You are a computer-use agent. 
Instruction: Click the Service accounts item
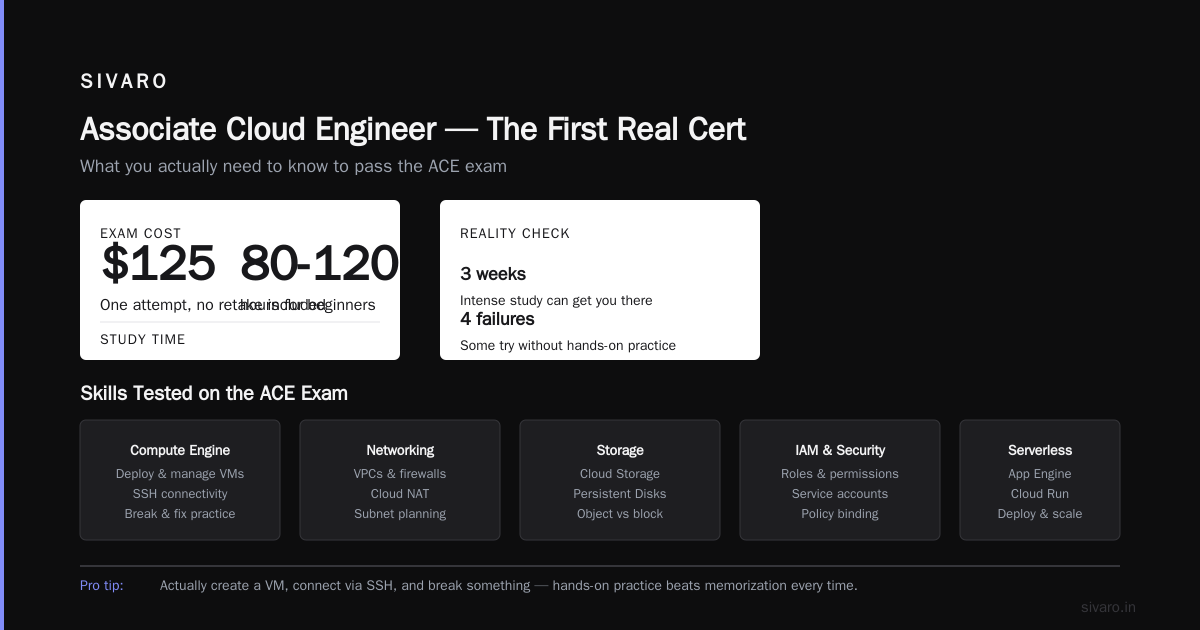pyautogui.click(x=840, y=494)
